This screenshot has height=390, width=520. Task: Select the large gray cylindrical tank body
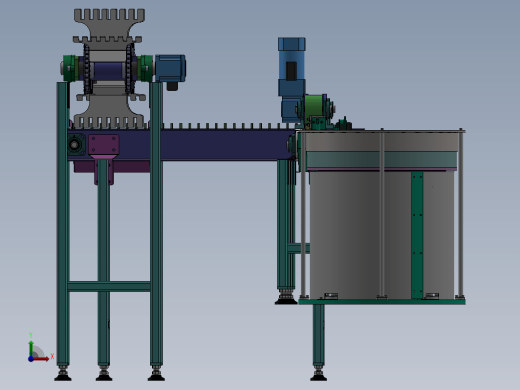pos(382,234)
